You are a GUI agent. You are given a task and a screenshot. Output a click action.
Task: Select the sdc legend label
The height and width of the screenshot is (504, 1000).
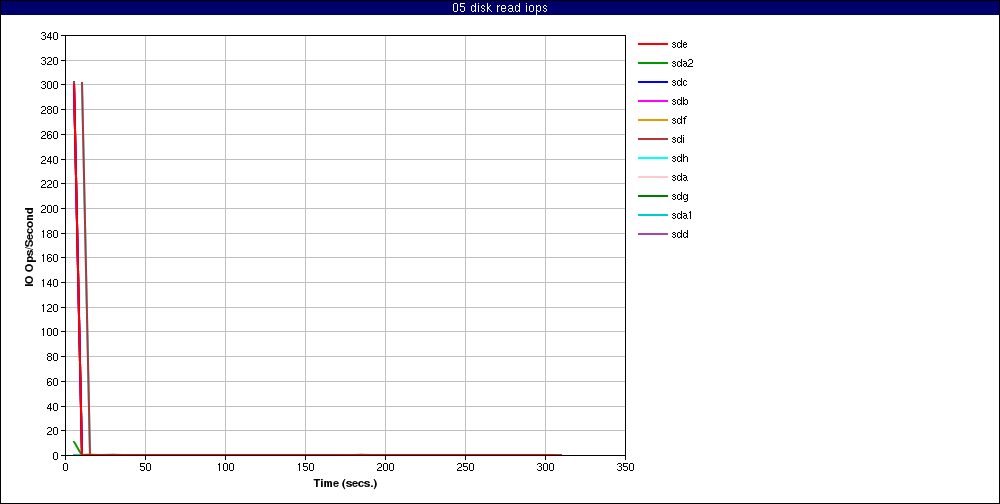679,82
